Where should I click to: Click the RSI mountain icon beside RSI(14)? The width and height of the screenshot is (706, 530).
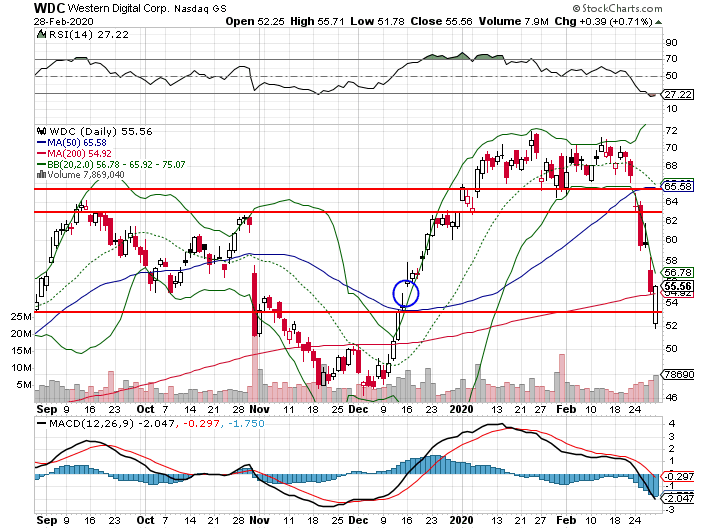41,34
